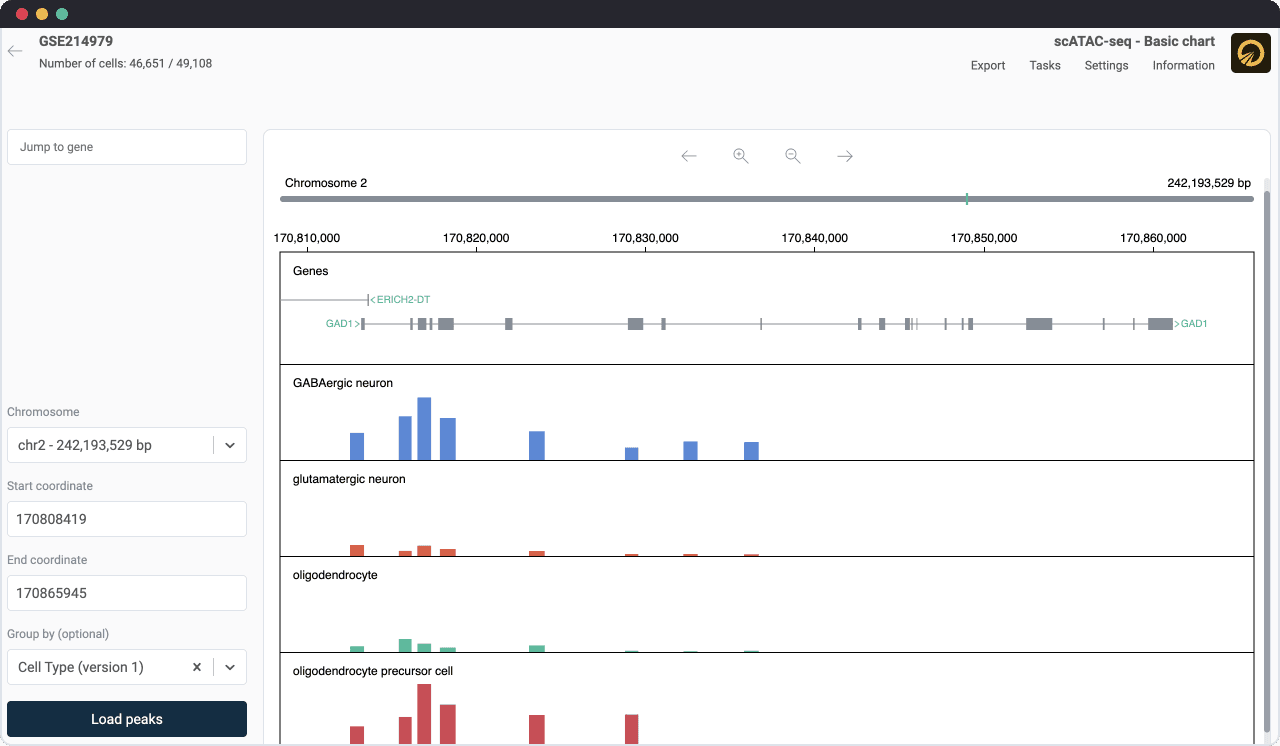Open the Export menu

pyautogui.click(x=987, y=66)
